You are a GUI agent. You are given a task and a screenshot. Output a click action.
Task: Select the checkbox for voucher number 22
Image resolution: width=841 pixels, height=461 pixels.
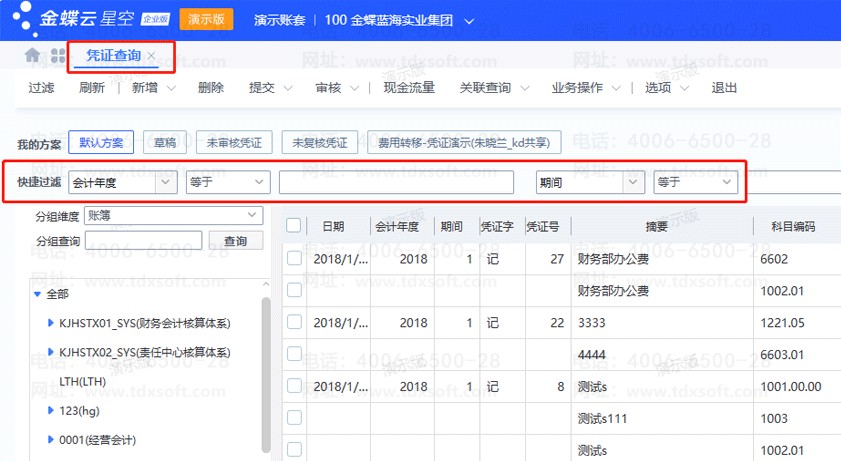point(293,323)
